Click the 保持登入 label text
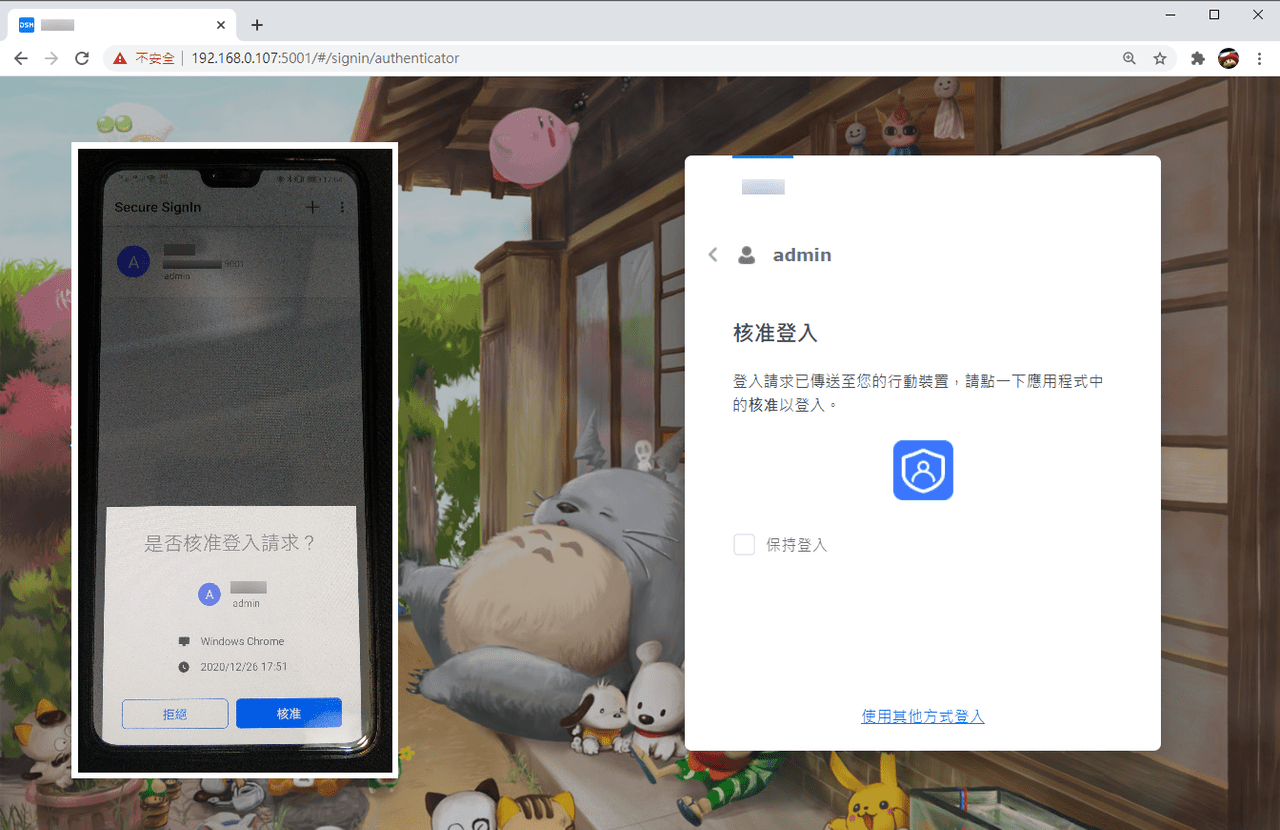The image size is (1280, 830). [x=797, y=545]
